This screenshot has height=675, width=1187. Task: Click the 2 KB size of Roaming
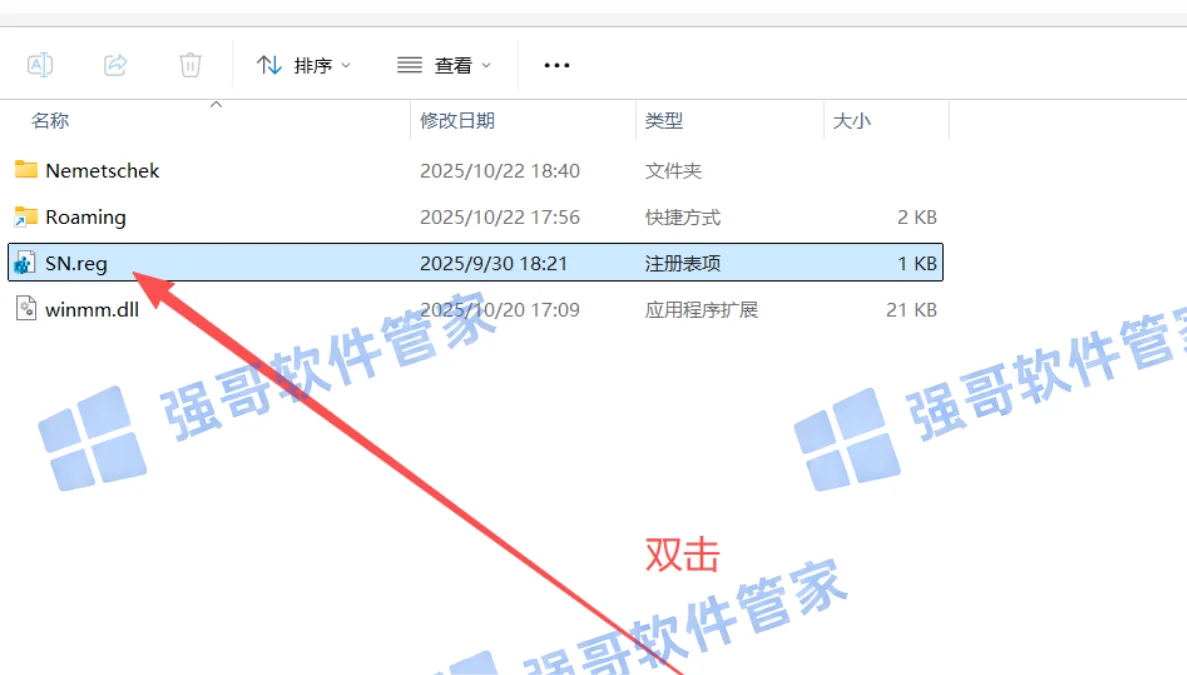[x=917, y=217]
